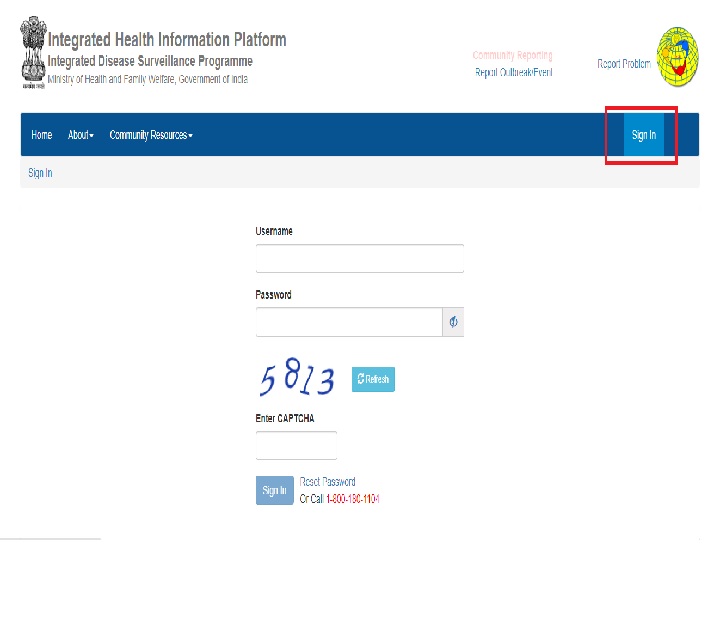
Task: Click the Report Outbreak/Event link
Action: click(x=513, y=72)
